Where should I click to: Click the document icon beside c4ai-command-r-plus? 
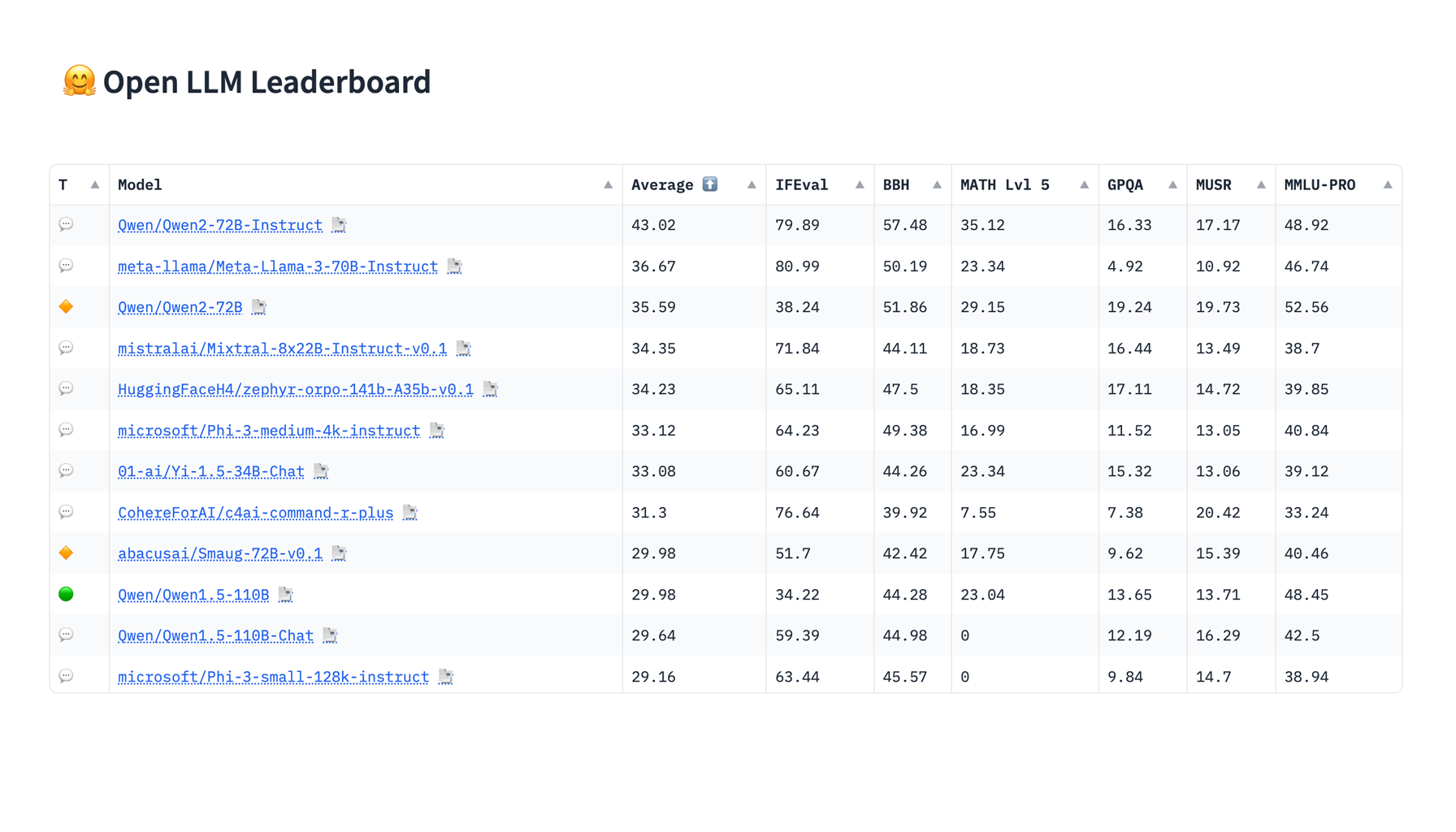[409, 513]
